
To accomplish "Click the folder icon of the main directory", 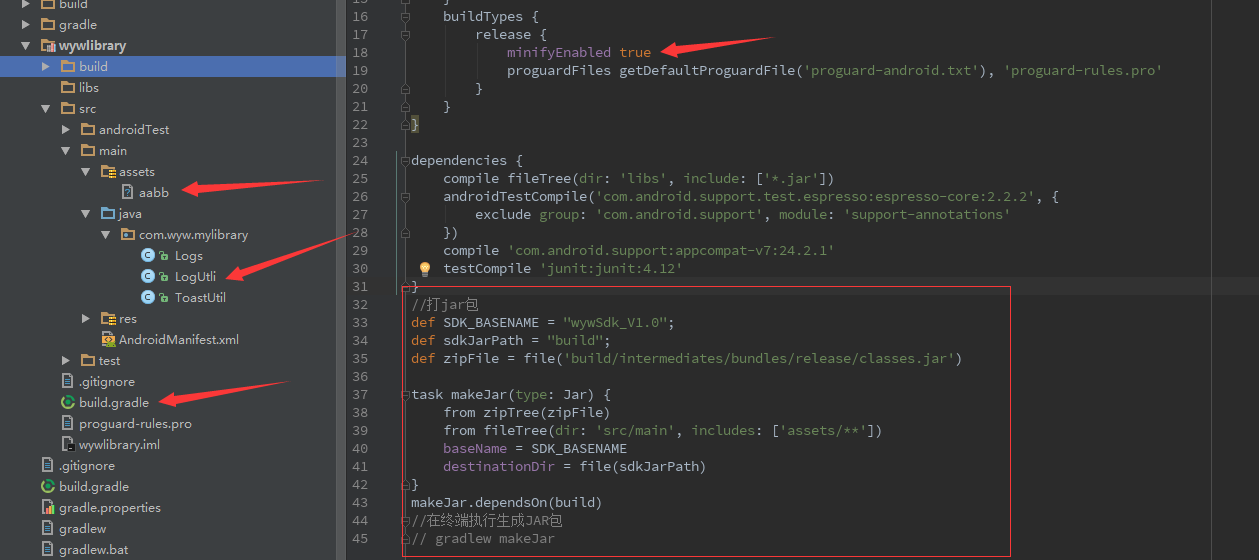I will 88,150.
